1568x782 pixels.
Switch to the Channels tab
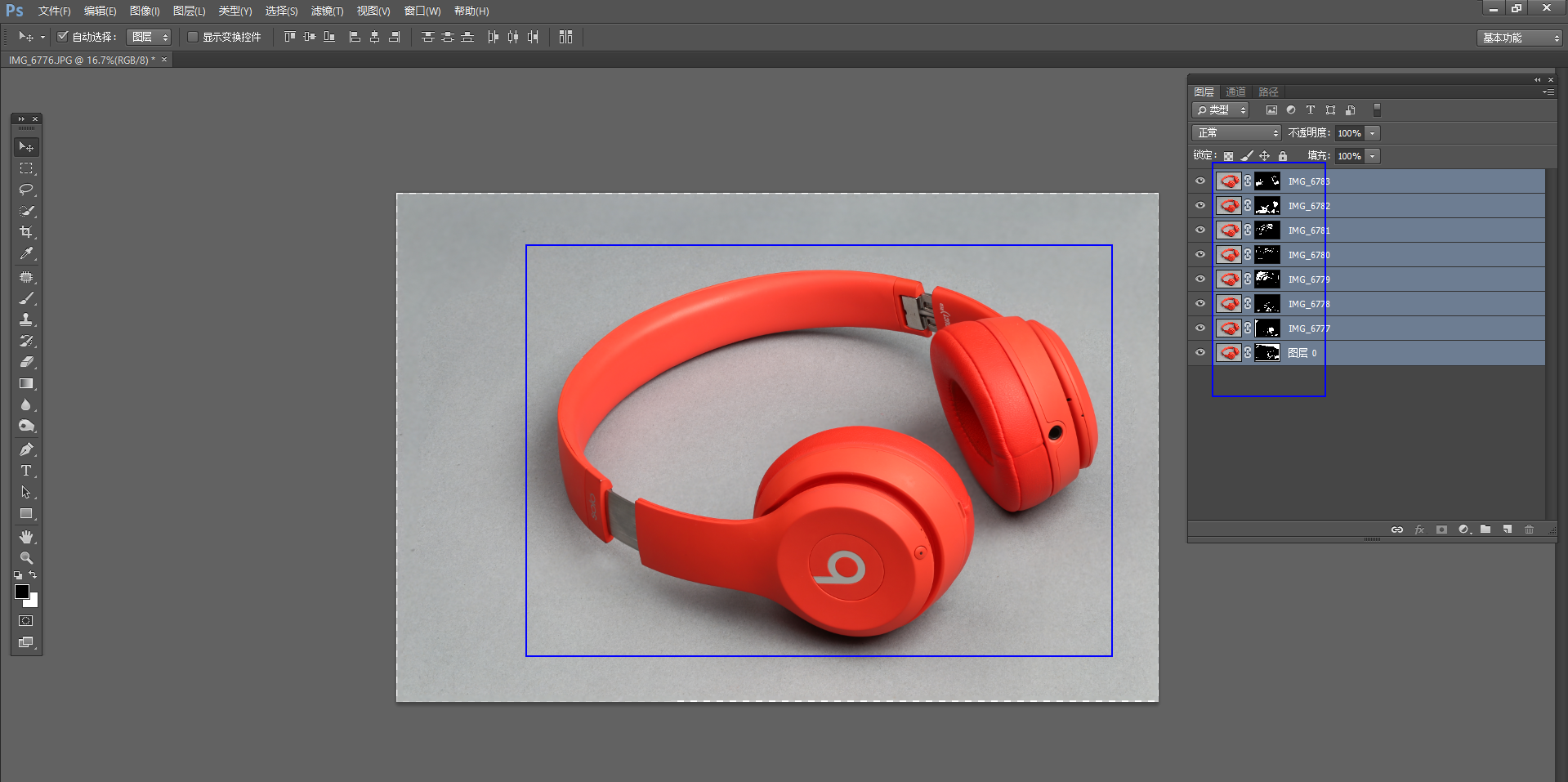(x=1235, y=92)
